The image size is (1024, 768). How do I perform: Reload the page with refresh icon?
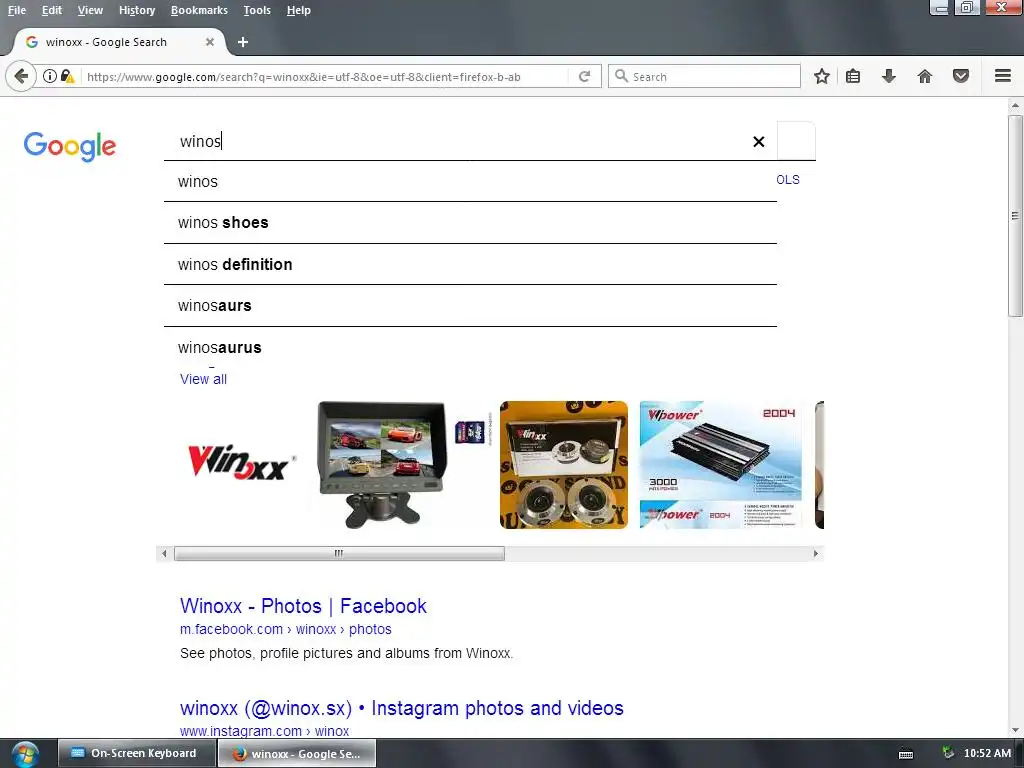[x=584, y=76]
